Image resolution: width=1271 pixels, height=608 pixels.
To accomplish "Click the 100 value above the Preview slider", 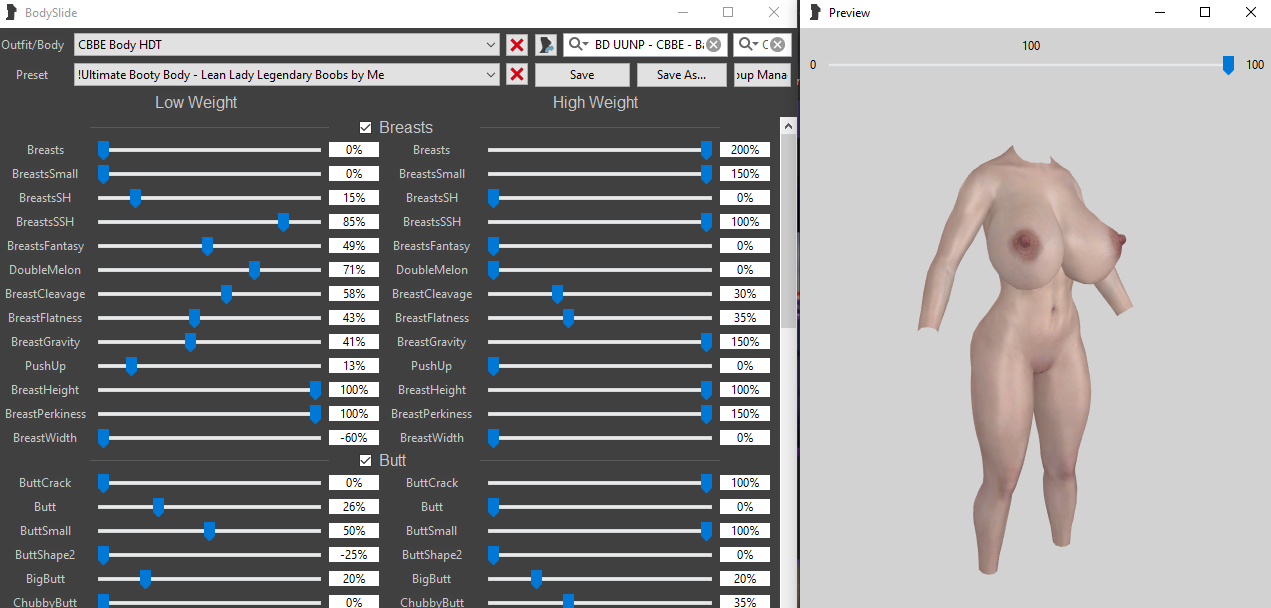I will (x=1031, y=46).
